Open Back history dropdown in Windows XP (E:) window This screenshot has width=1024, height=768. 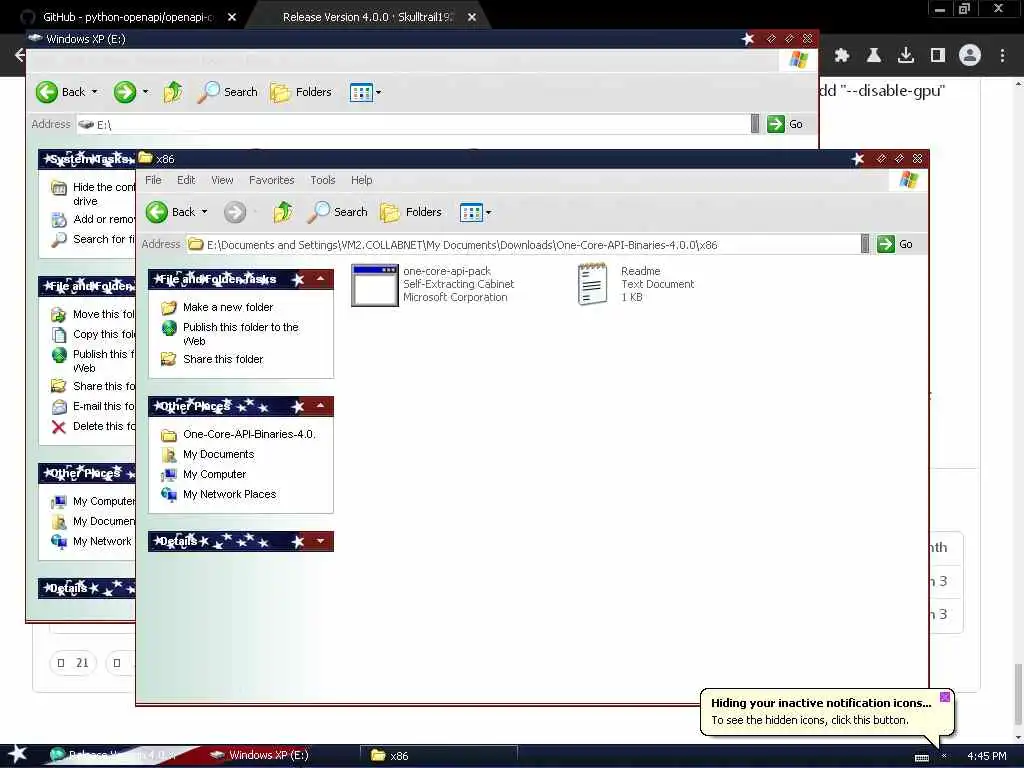[x=95, y=92]
